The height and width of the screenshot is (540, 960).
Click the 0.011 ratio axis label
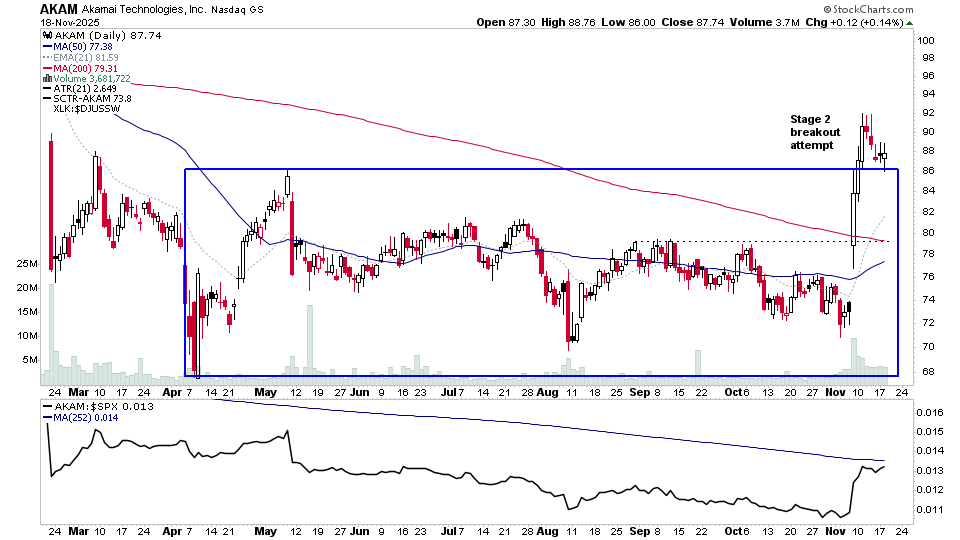[930, 509]
